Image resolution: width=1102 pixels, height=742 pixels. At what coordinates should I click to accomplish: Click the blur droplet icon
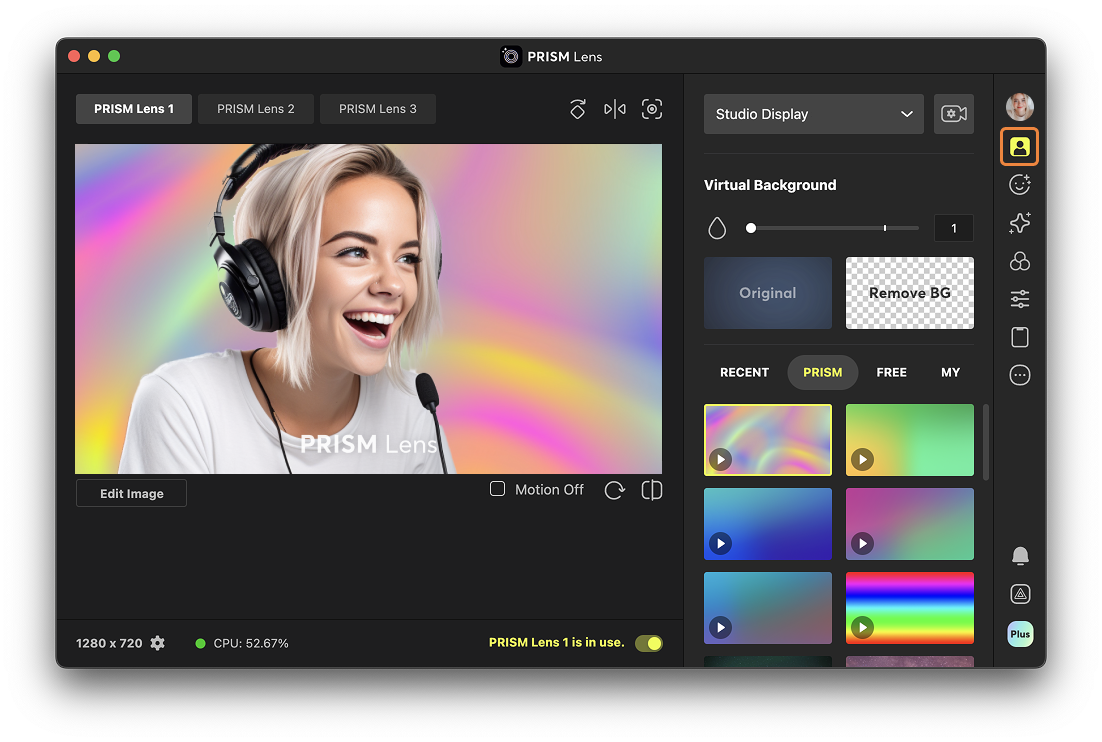(717, 228)
